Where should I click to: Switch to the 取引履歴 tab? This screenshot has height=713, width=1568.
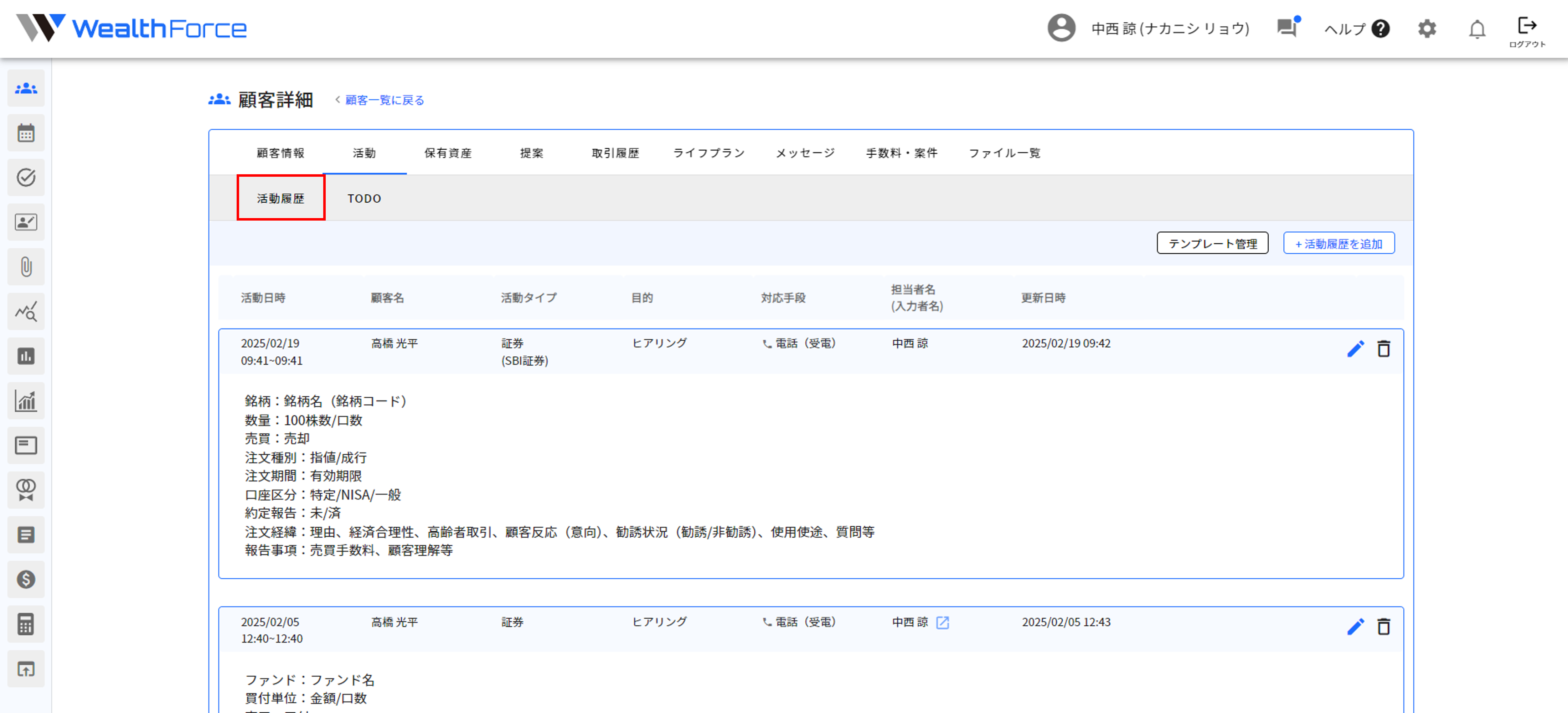coord(615,153)
